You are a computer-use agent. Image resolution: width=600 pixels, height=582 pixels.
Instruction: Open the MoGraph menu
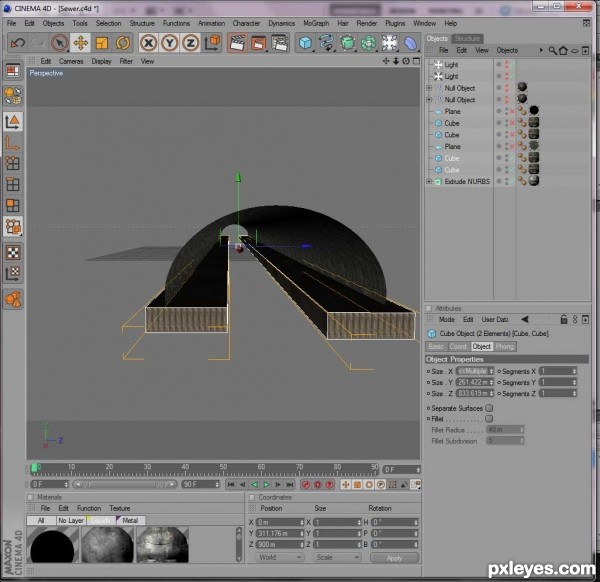click(316, 23)
